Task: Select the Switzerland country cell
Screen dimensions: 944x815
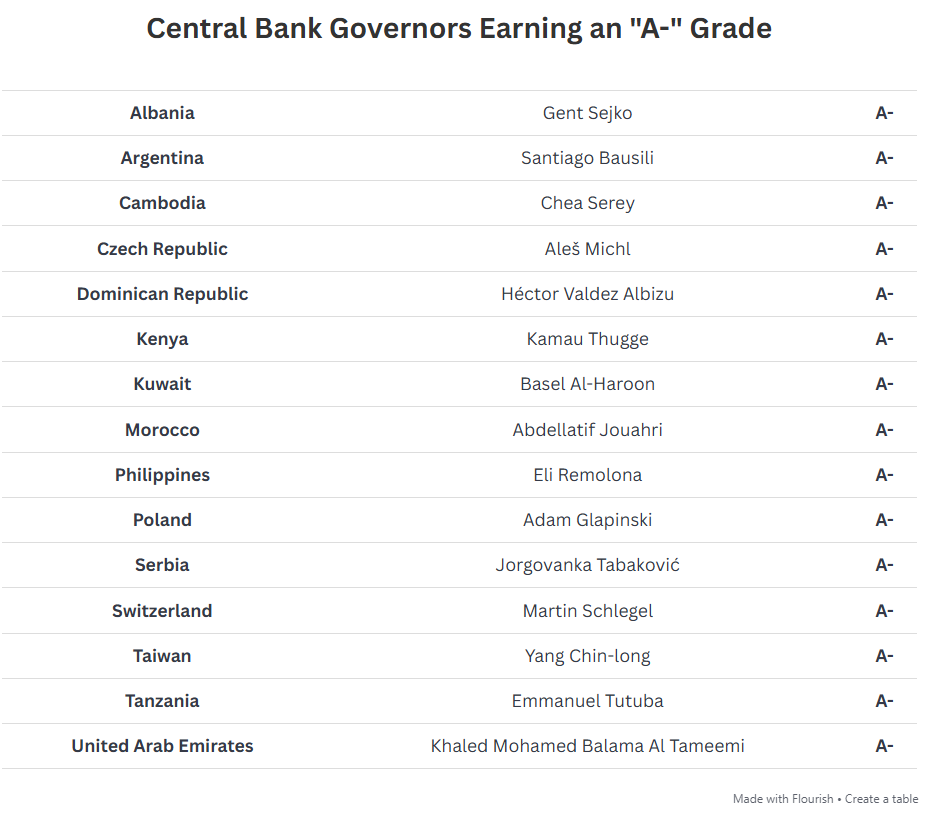Action: pos(162,611)
